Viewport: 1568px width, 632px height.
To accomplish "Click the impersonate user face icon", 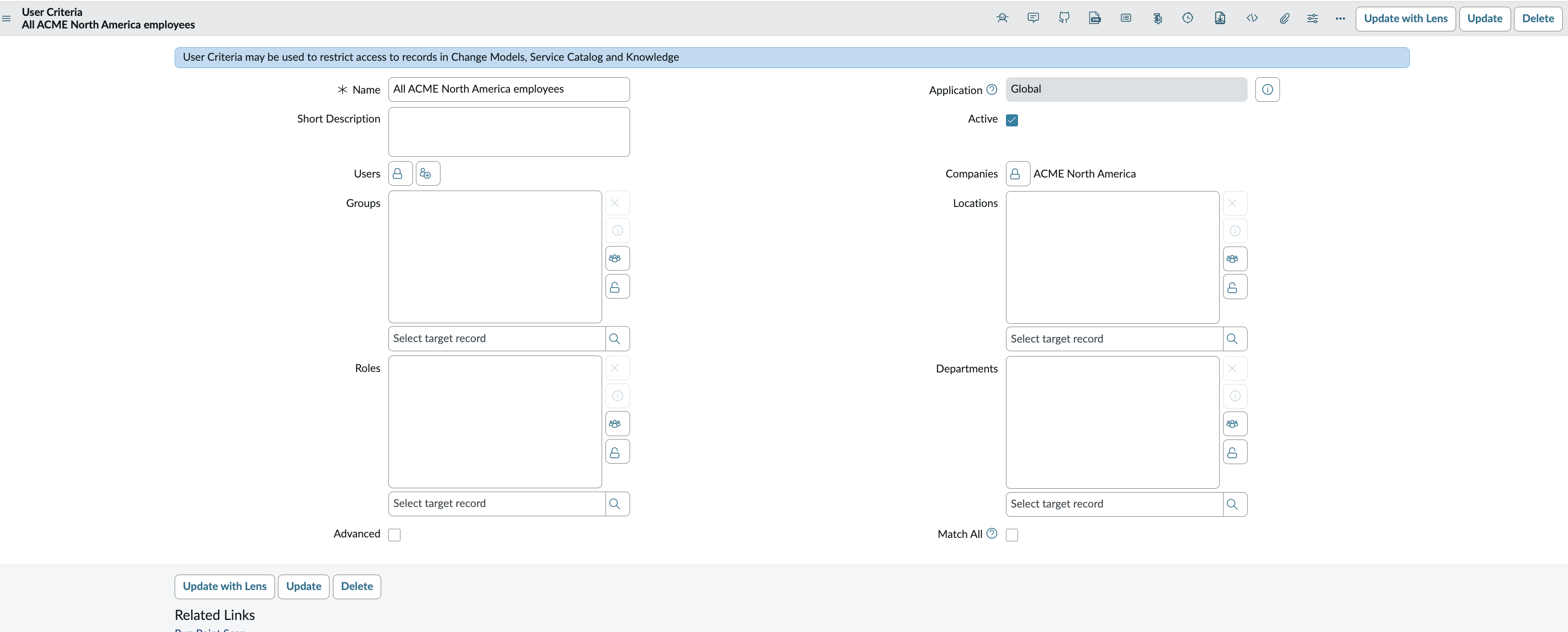I will (x=1002, y=18).
